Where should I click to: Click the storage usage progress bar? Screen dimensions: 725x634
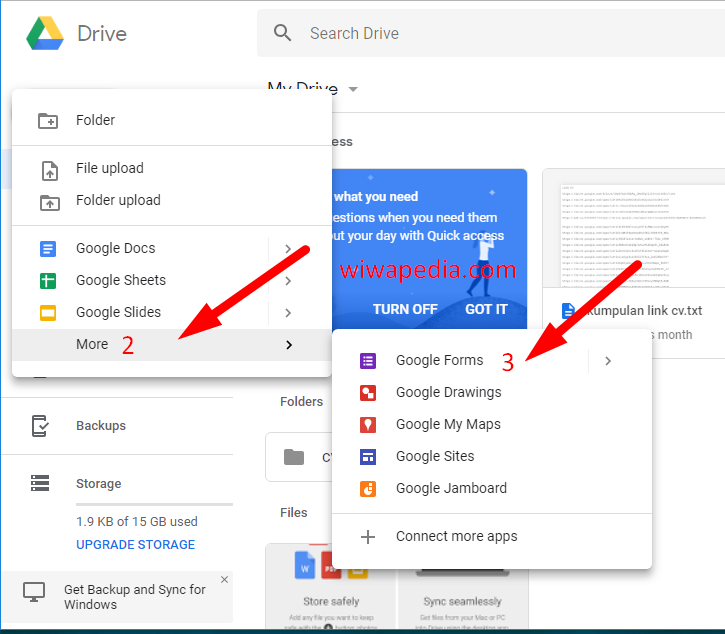(x=154, y=504)
